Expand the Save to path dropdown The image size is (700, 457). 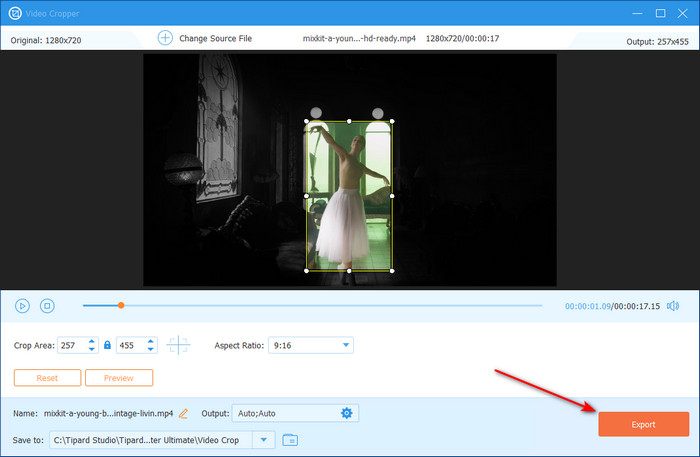coord(265,439)
